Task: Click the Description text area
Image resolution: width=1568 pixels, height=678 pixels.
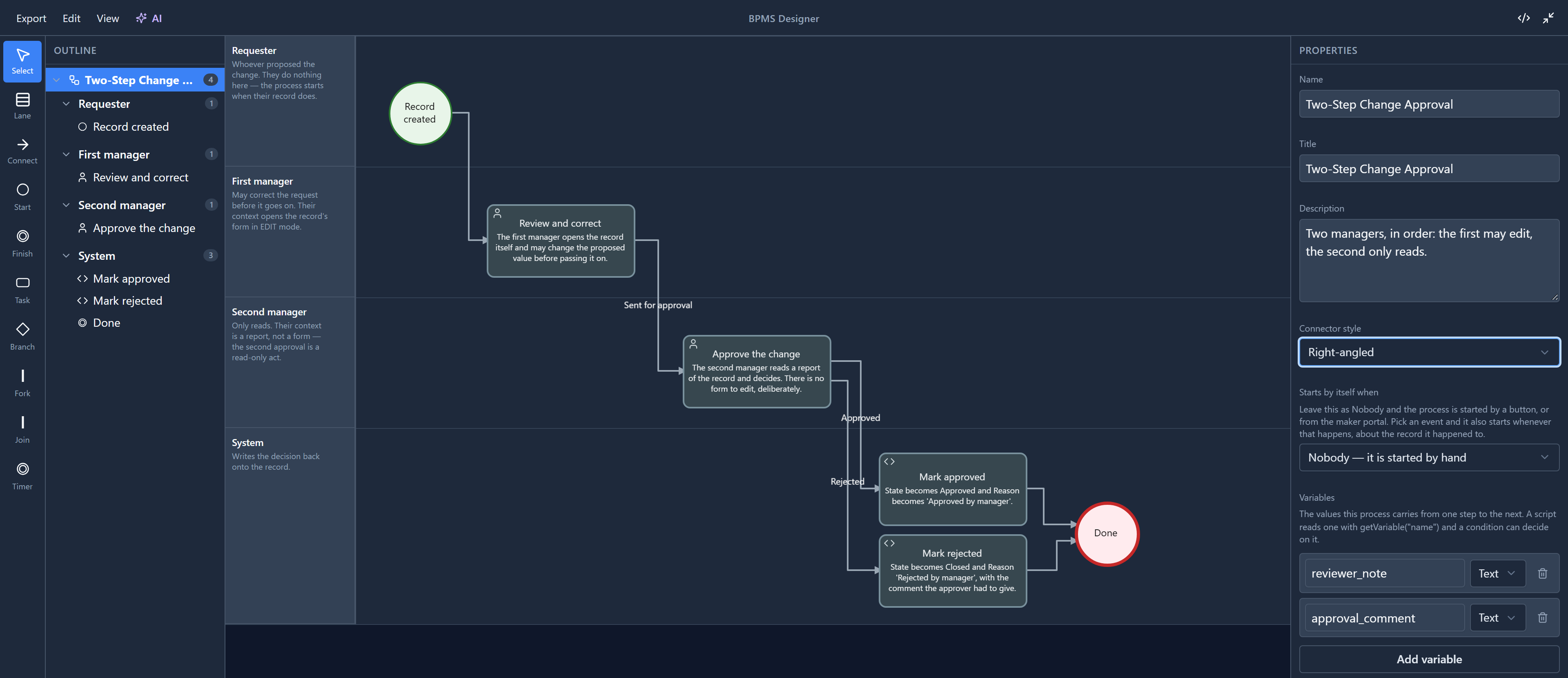Action: pyautogui.click(x=1429, y=261)
